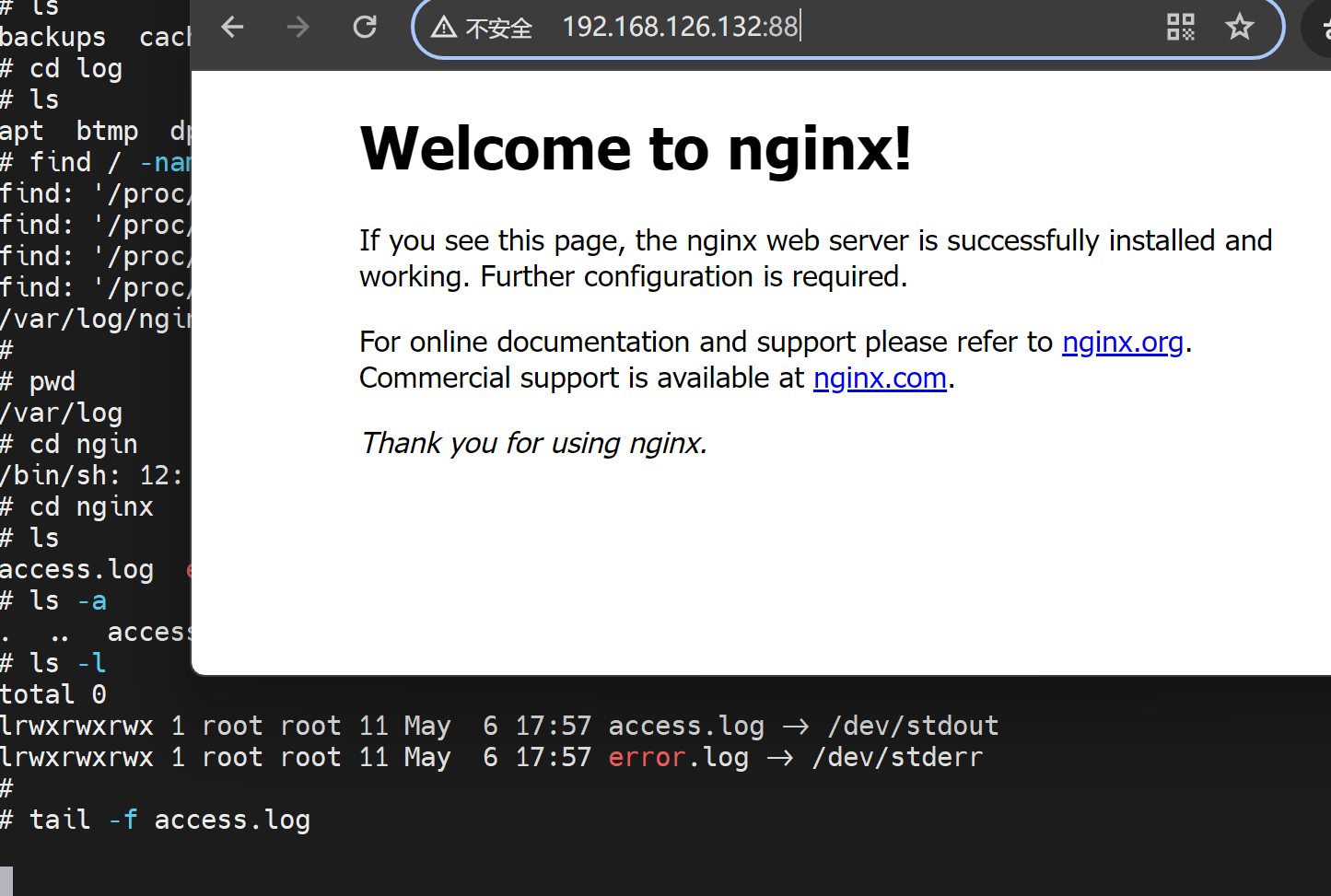Screen dimensions: 1331x896
Task: Open the 不安全 site security warning
Action: coord(482,28)
